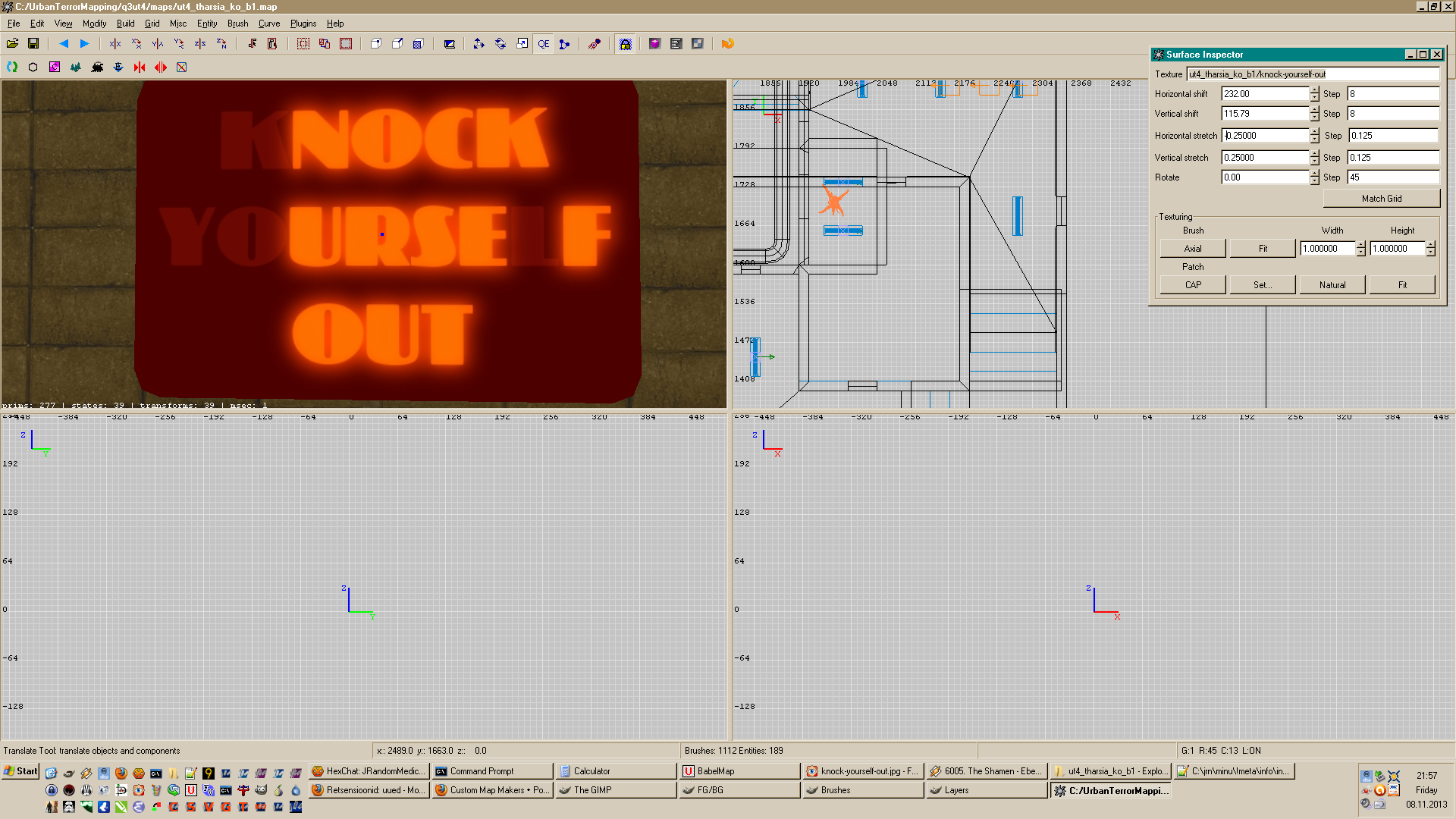The width and height of the screenshot is (1456, 819).
Task: Click the Texture name input field
Action: 1312,74
